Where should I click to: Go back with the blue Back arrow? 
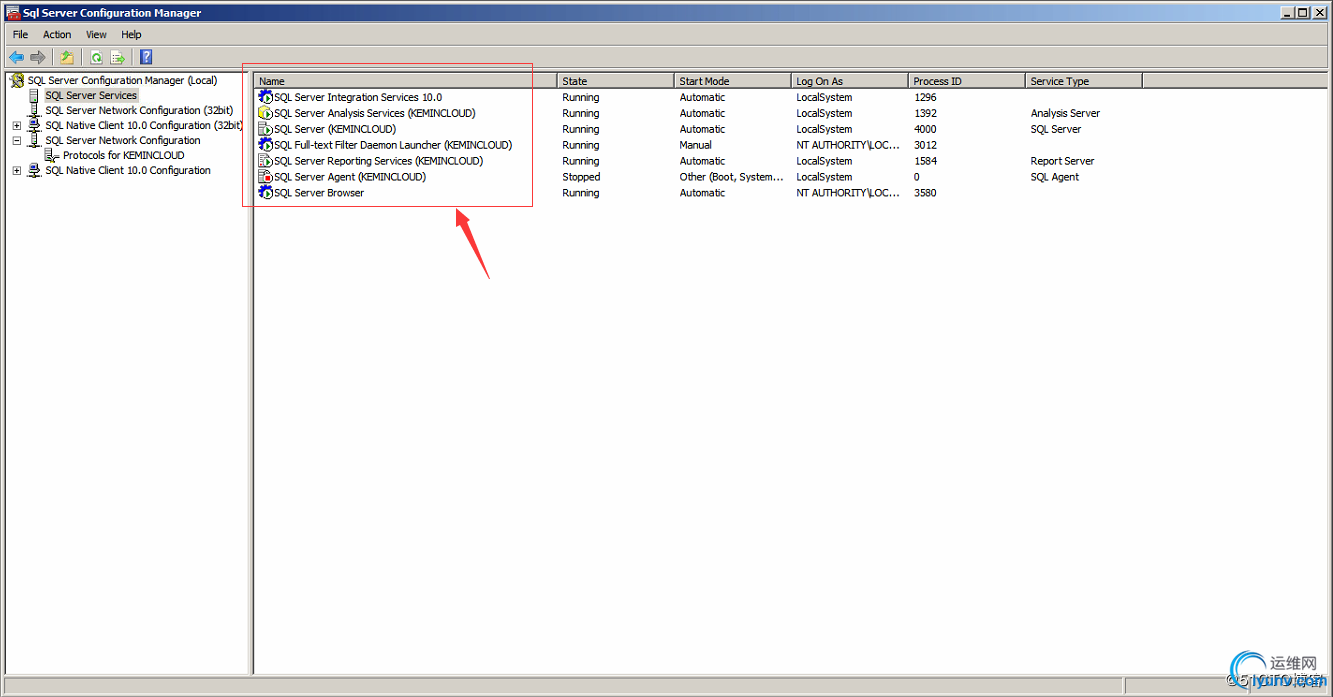pos(16,57)
